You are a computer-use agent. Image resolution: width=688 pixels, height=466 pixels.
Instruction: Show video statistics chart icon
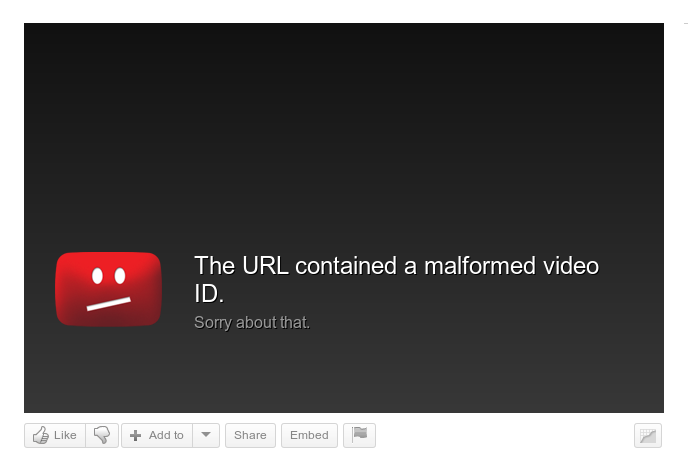tap(648, 436)
